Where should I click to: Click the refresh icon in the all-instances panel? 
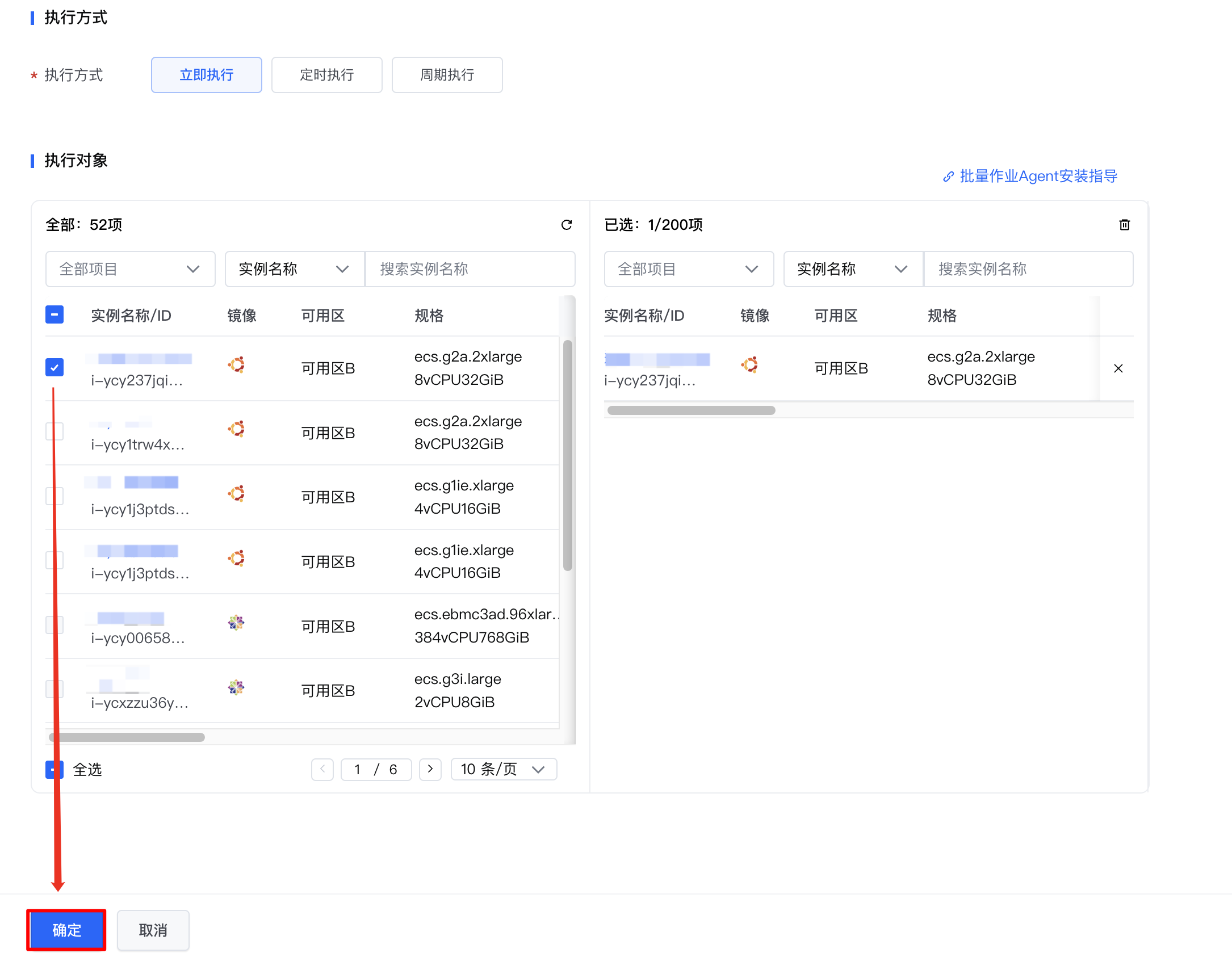coord(566,225)
